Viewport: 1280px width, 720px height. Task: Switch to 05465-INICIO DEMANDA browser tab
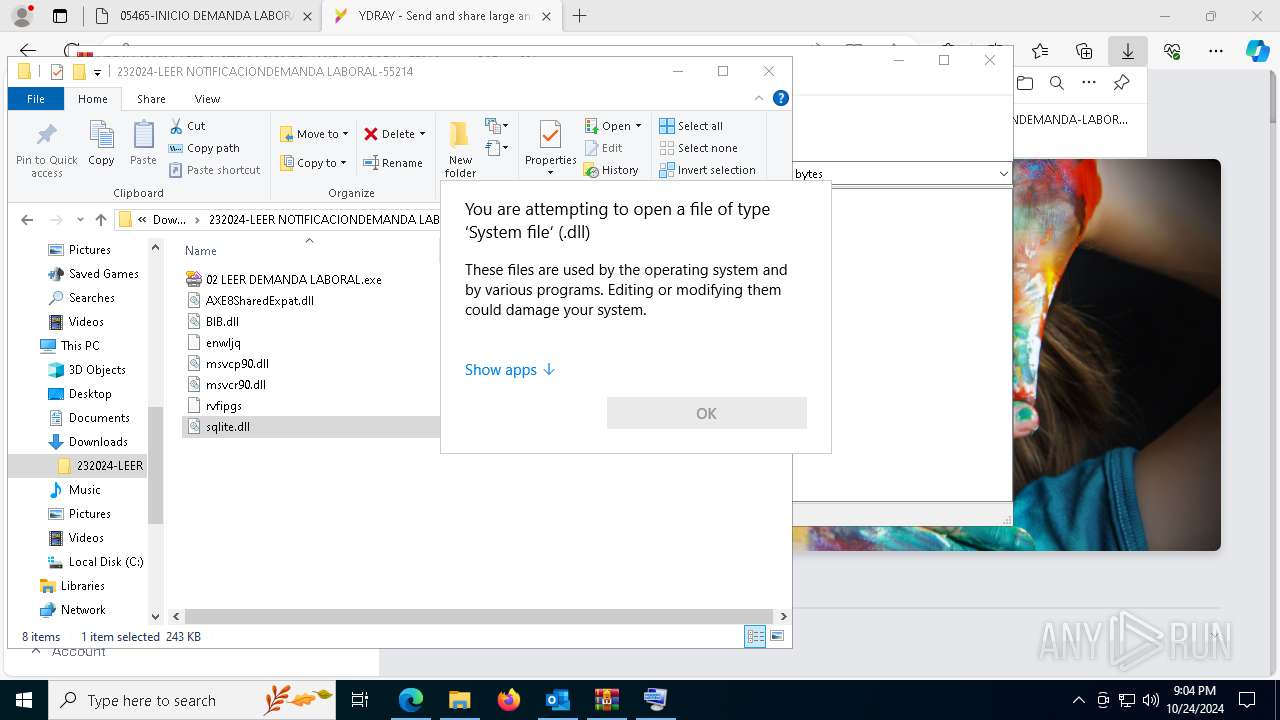(203, 16)
